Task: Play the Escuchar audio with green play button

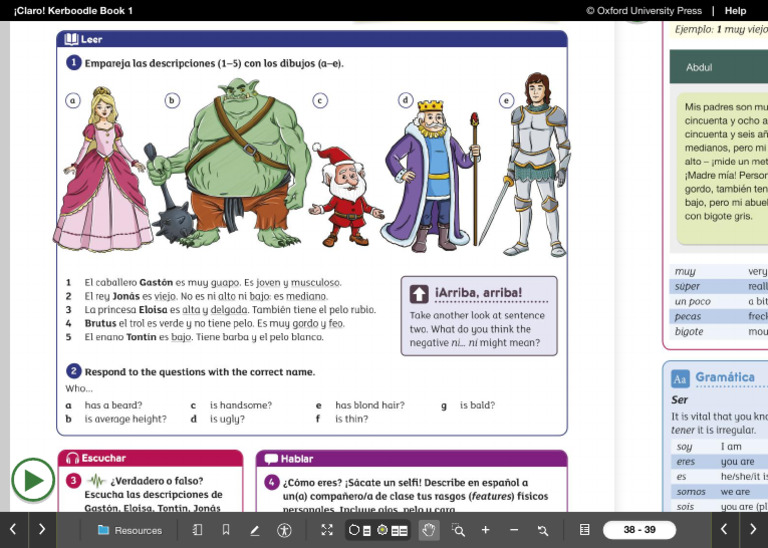Action: pos(33,480)
